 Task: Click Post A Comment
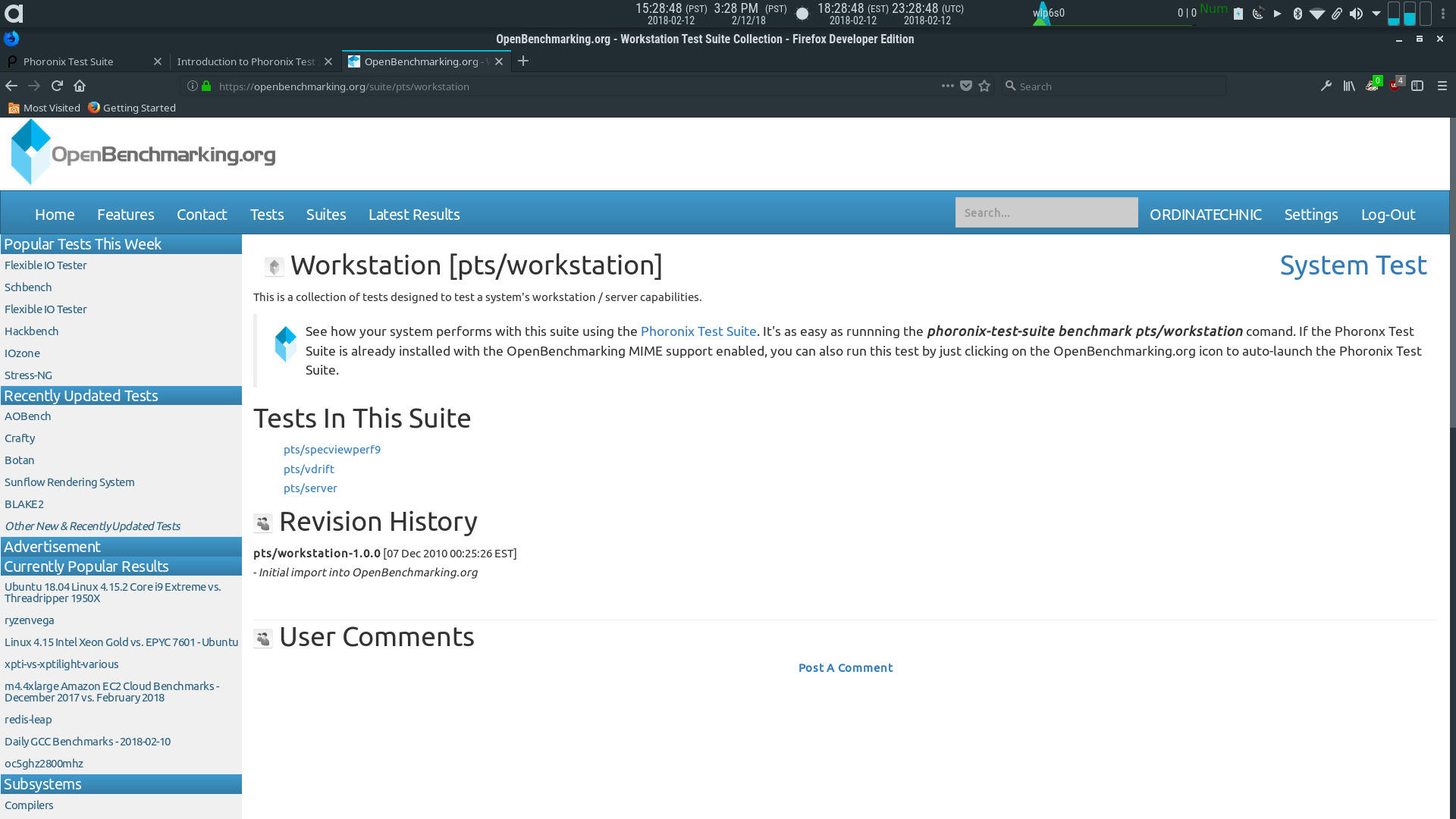(846, 668)
